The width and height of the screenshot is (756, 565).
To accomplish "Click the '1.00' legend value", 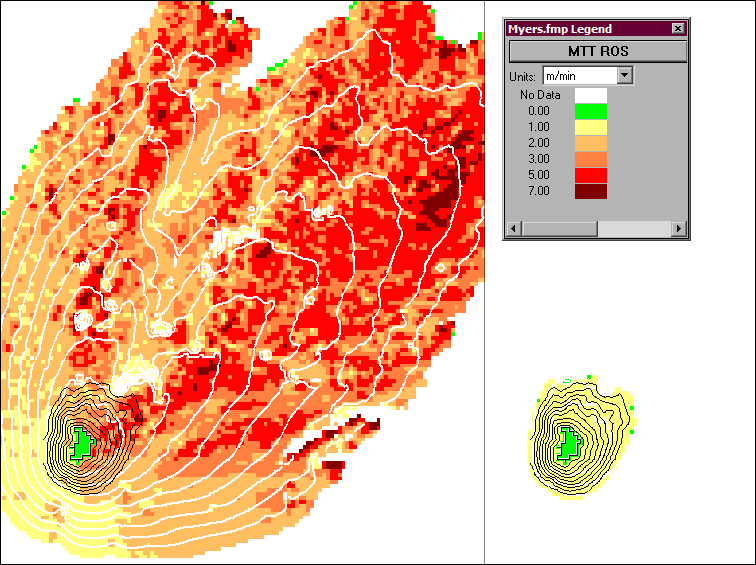I will (539, 127).
